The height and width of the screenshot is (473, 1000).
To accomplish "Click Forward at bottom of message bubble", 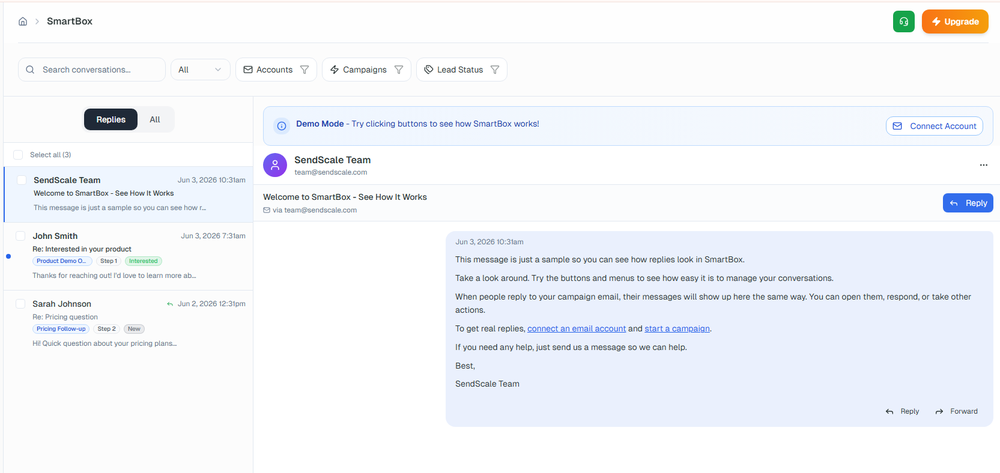I will click(x=956, y=412).
